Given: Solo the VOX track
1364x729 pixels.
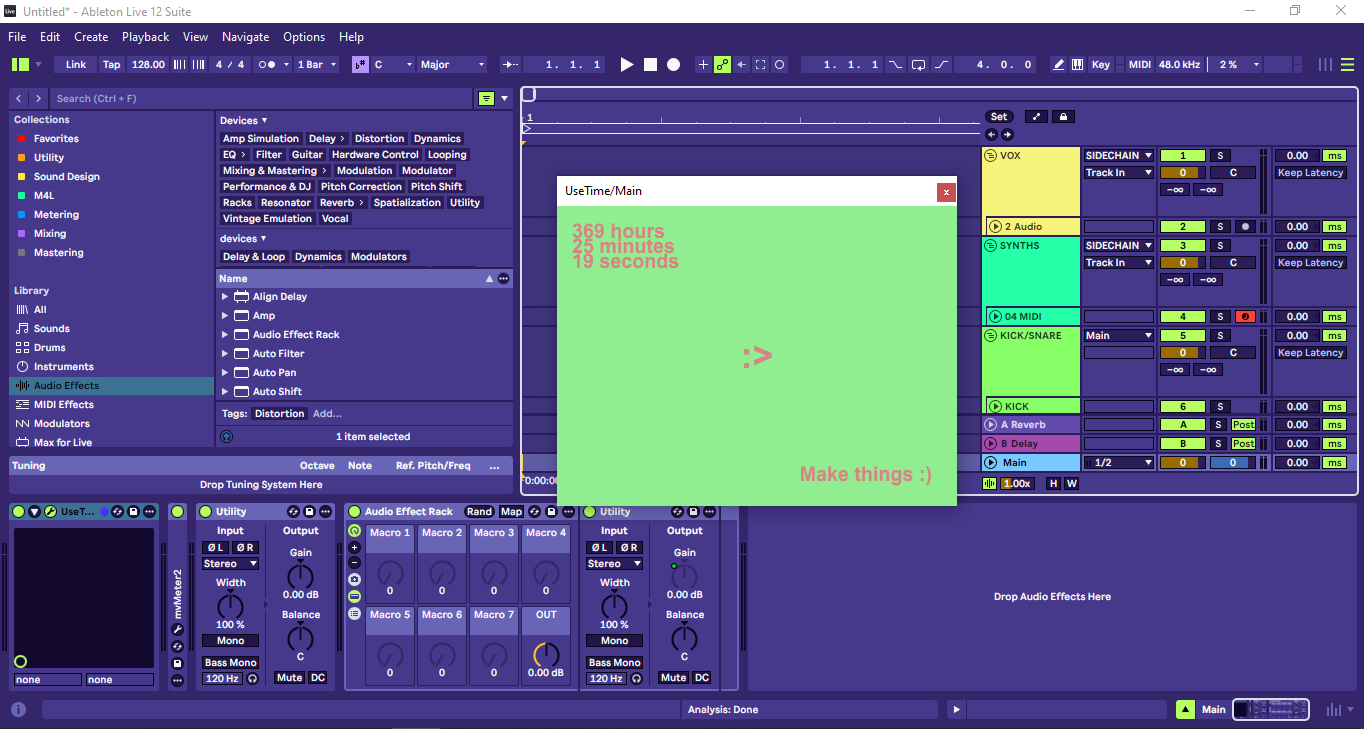Looking at the screenshot, I should [1219, 156].
